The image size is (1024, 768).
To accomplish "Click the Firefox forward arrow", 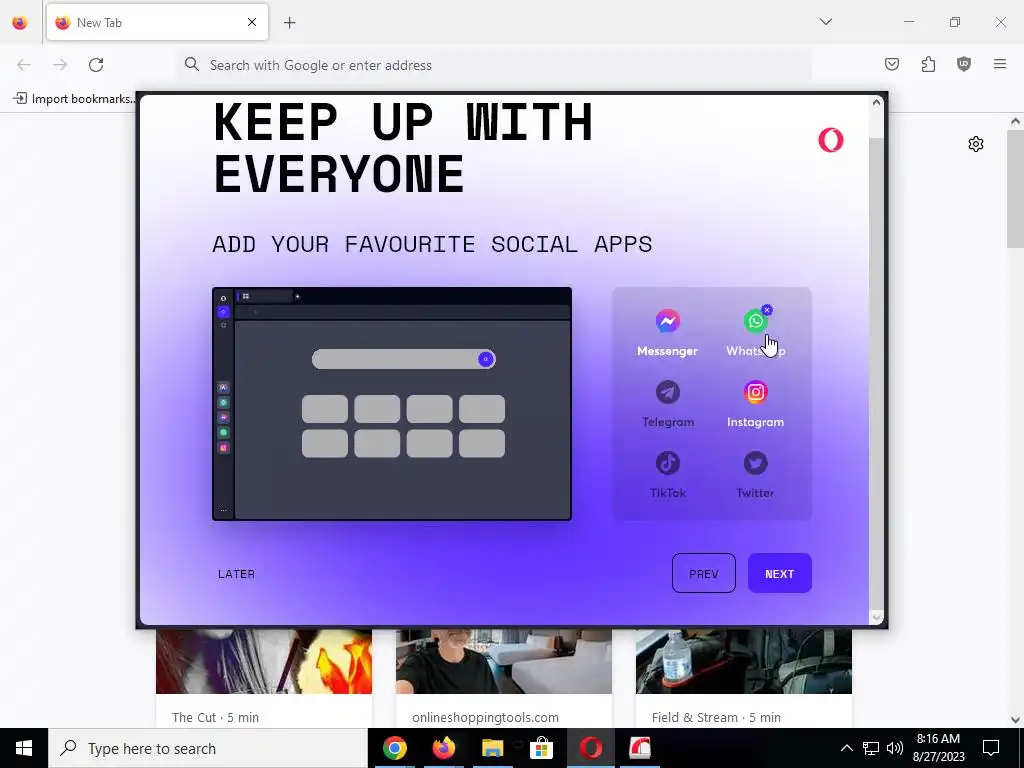I will (x=60, y=65).
